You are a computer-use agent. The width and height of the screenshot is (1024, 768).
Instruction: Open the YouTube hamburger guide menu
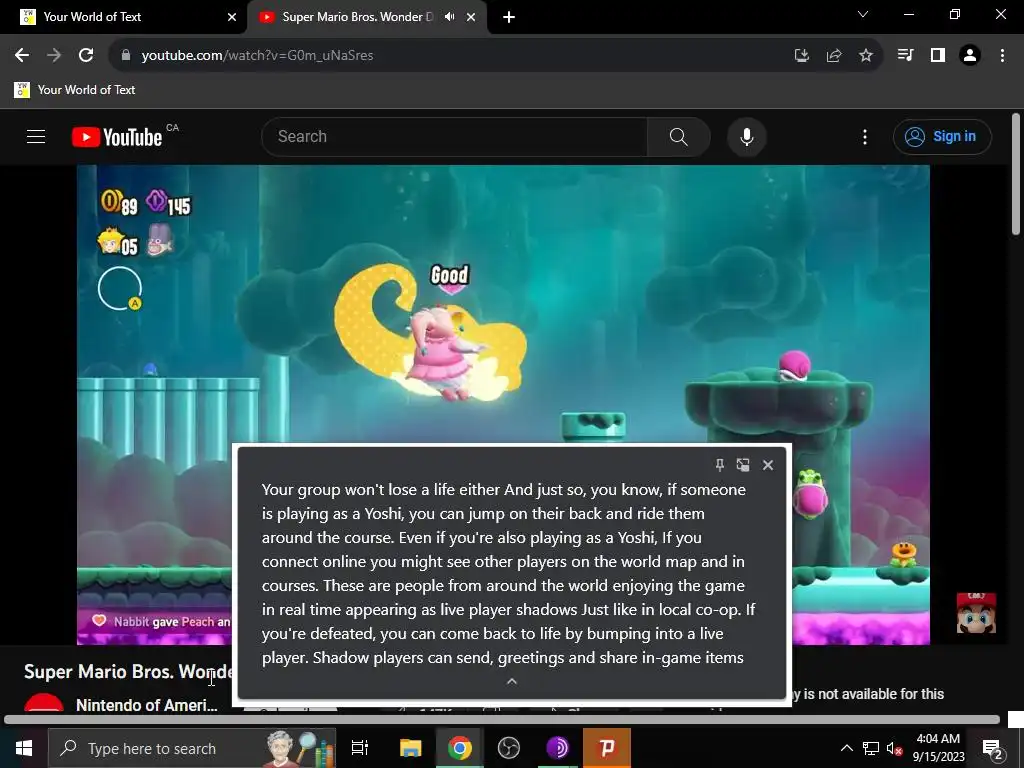[36, 136]
